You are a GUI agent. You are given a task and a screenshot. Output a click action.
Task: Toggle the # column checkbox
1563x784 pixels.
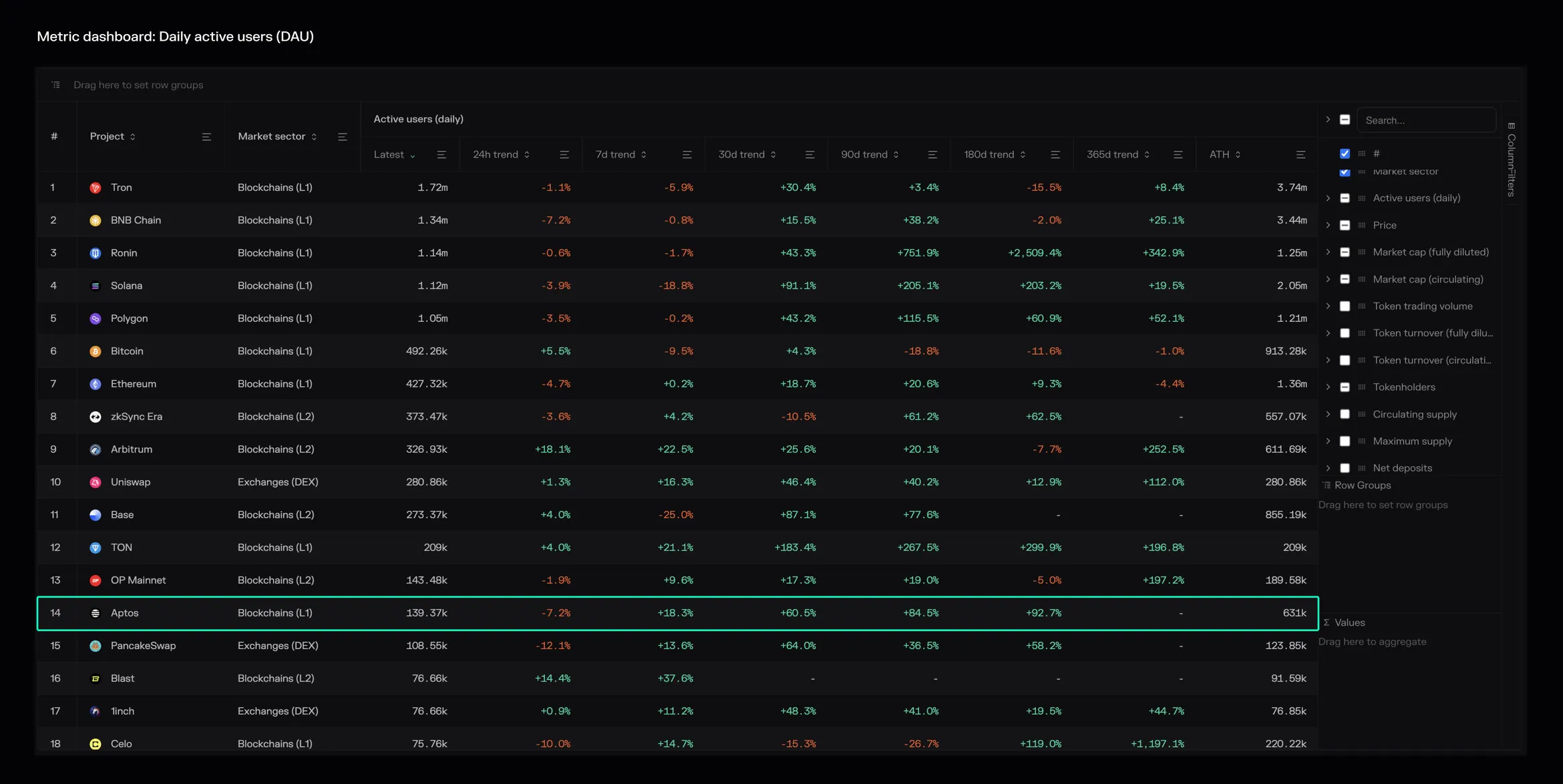tap(1345, 154)
